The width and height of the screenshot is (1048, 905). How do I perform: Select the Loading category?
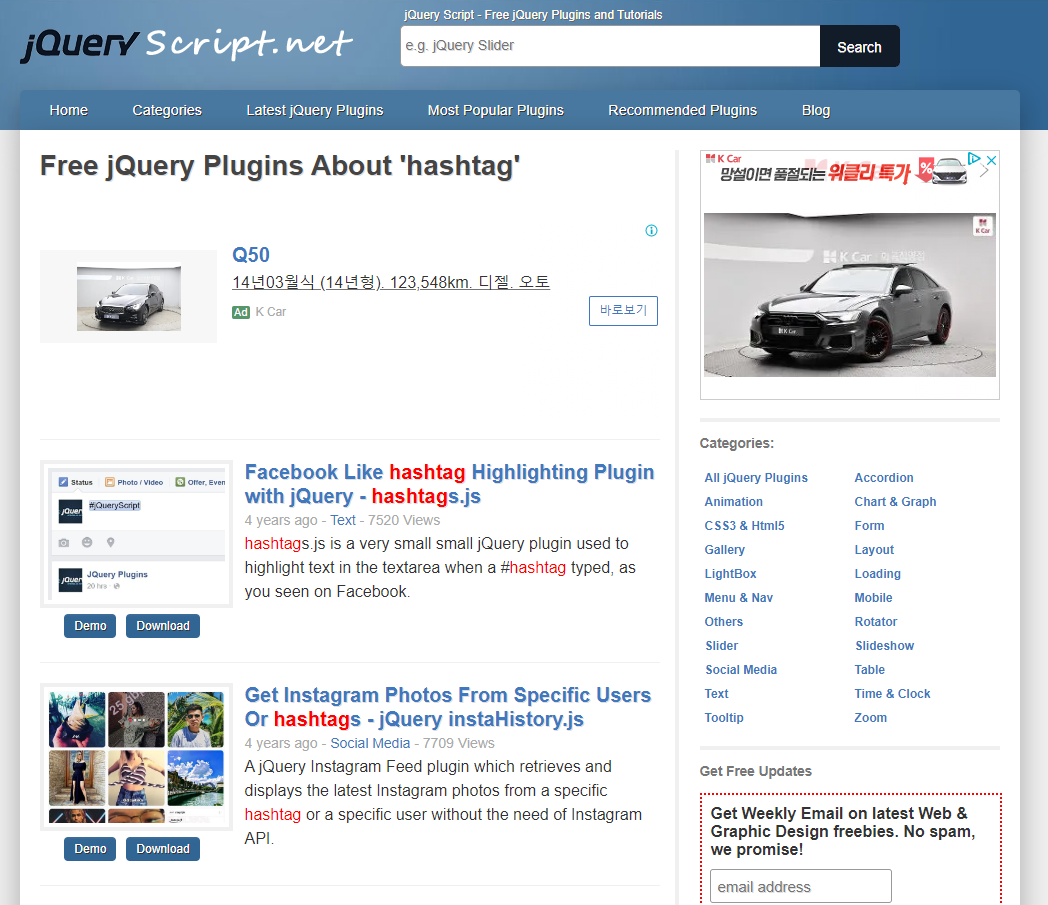tap(878, 574)
